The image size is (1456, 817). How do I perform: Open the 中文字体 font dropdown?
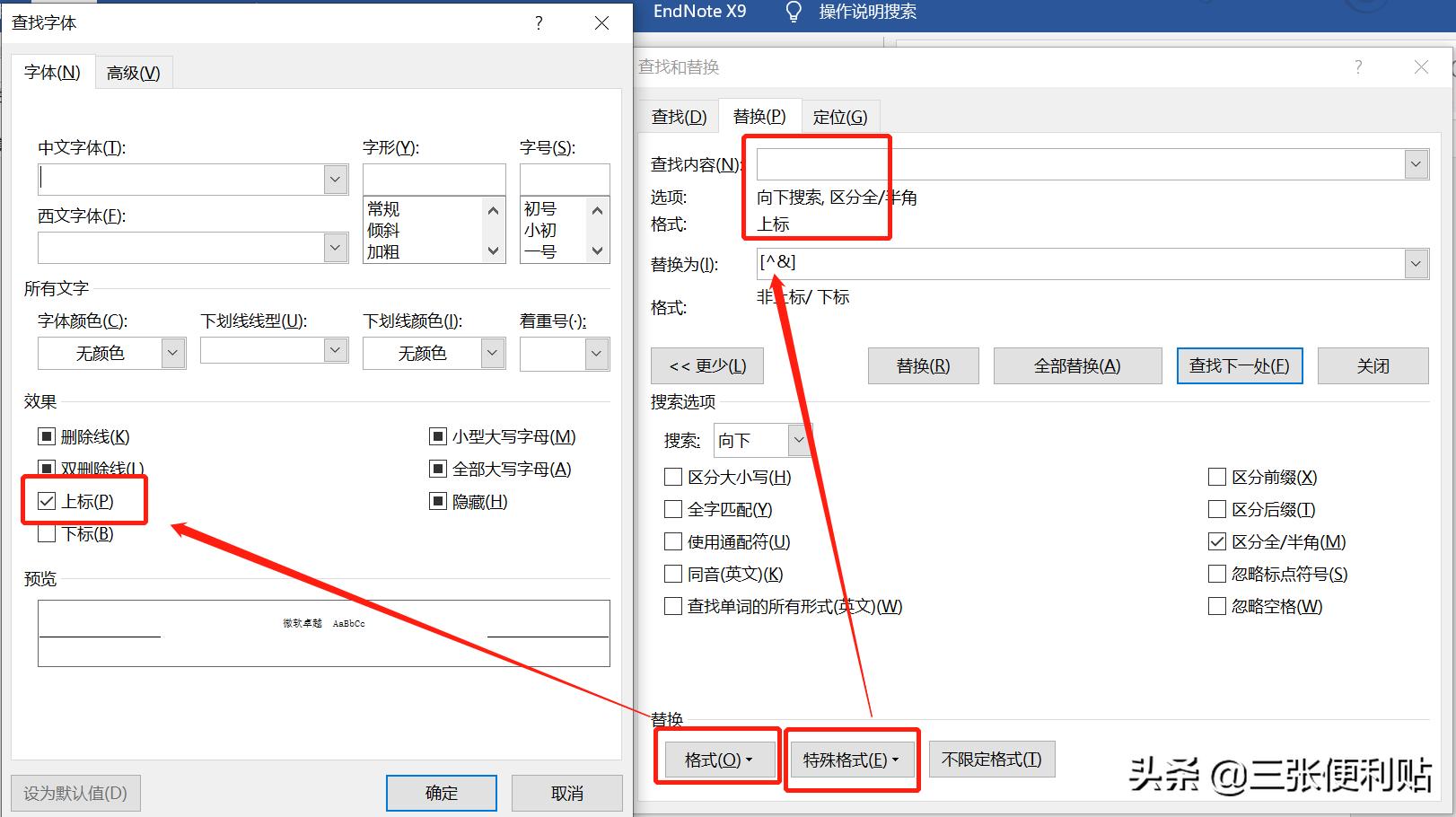[x=335, y=179]
